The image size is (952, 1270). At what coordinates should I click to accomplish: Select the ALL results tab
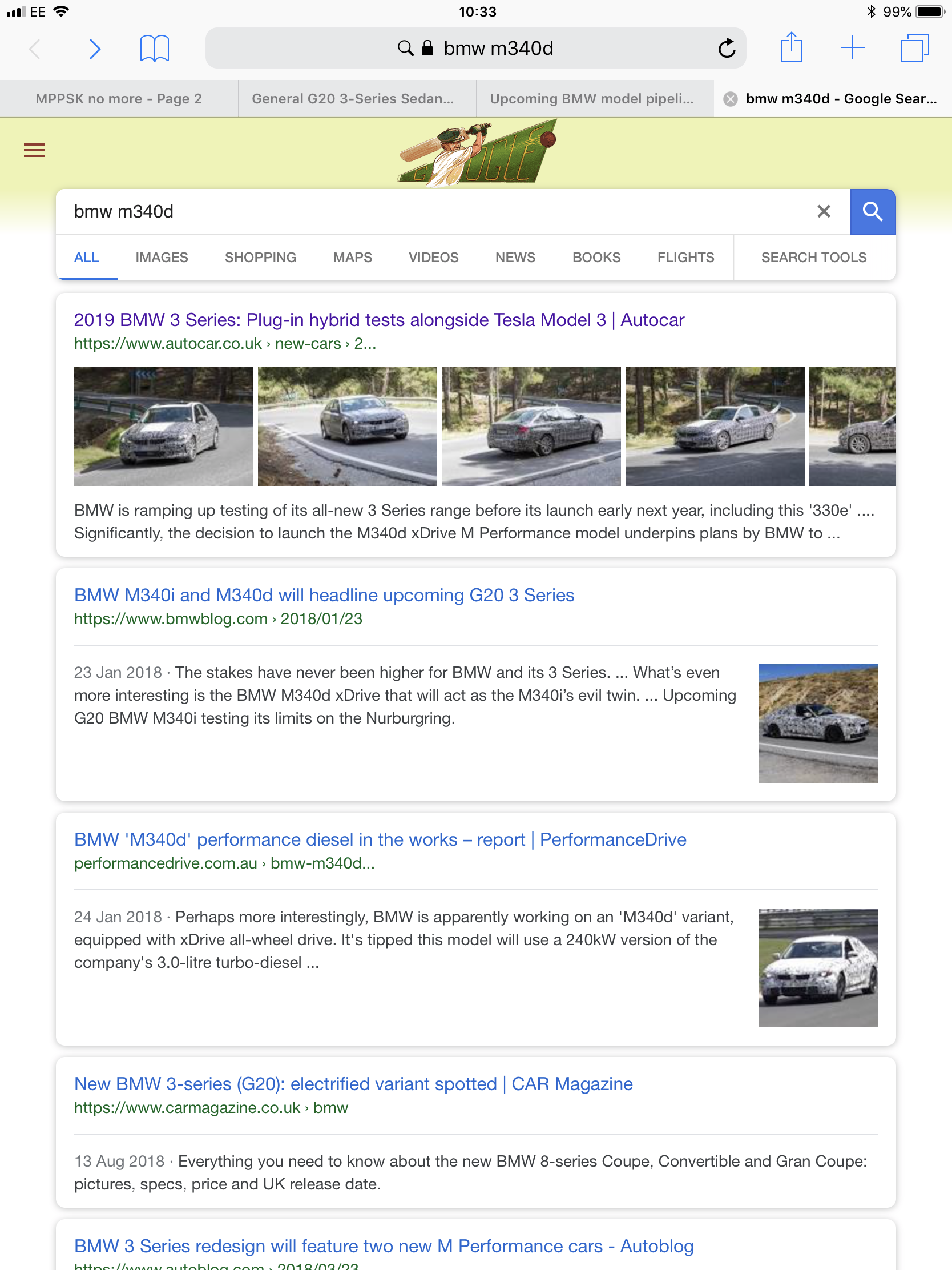pyautogui.click(x=87, y=257)
